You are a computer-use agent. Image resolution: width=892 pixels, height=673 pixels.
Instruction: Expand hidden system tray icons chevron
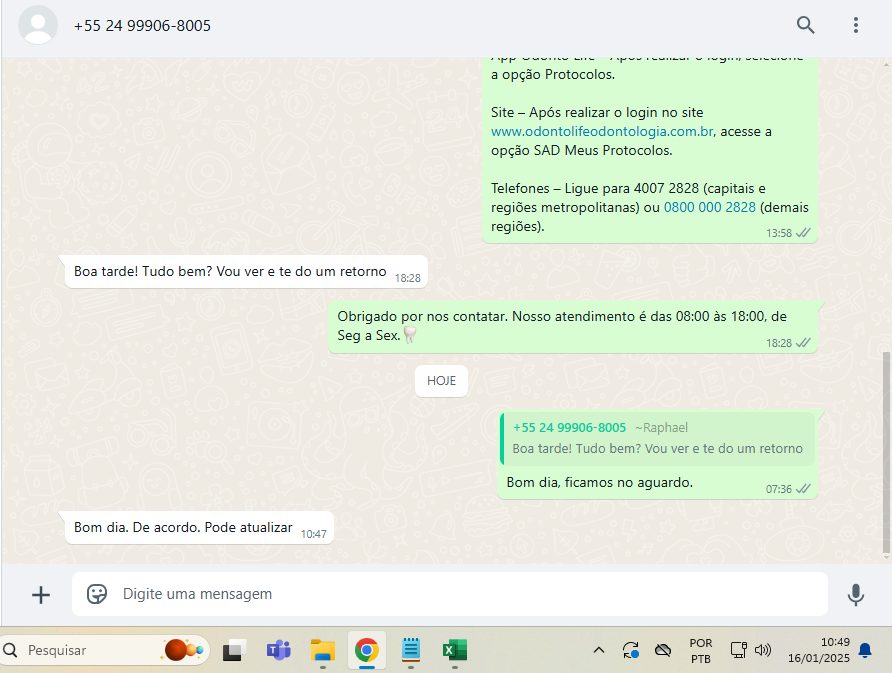click(599, 650)
